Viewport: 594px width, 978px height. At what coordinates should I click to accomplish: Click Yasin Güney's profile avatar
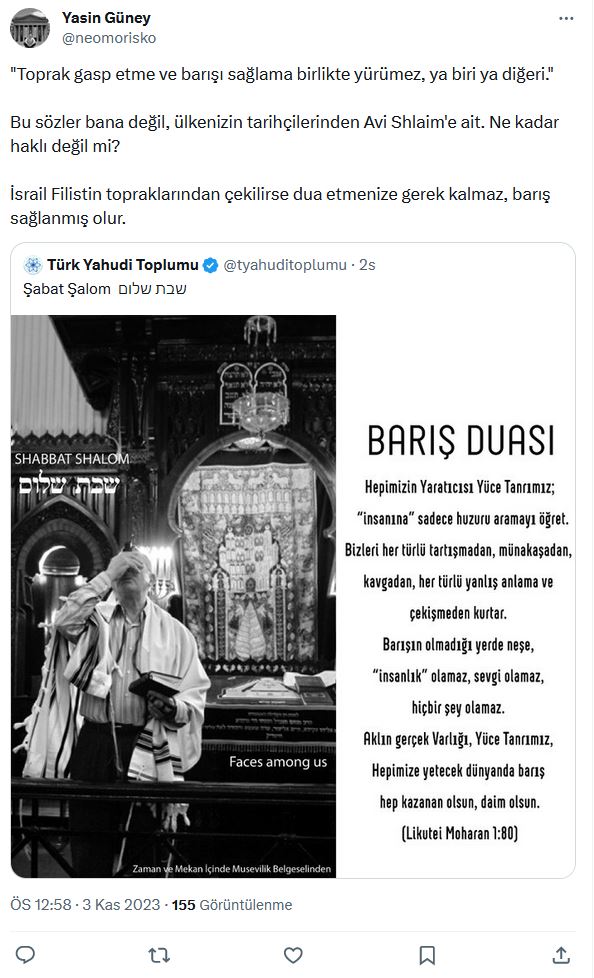30,28
